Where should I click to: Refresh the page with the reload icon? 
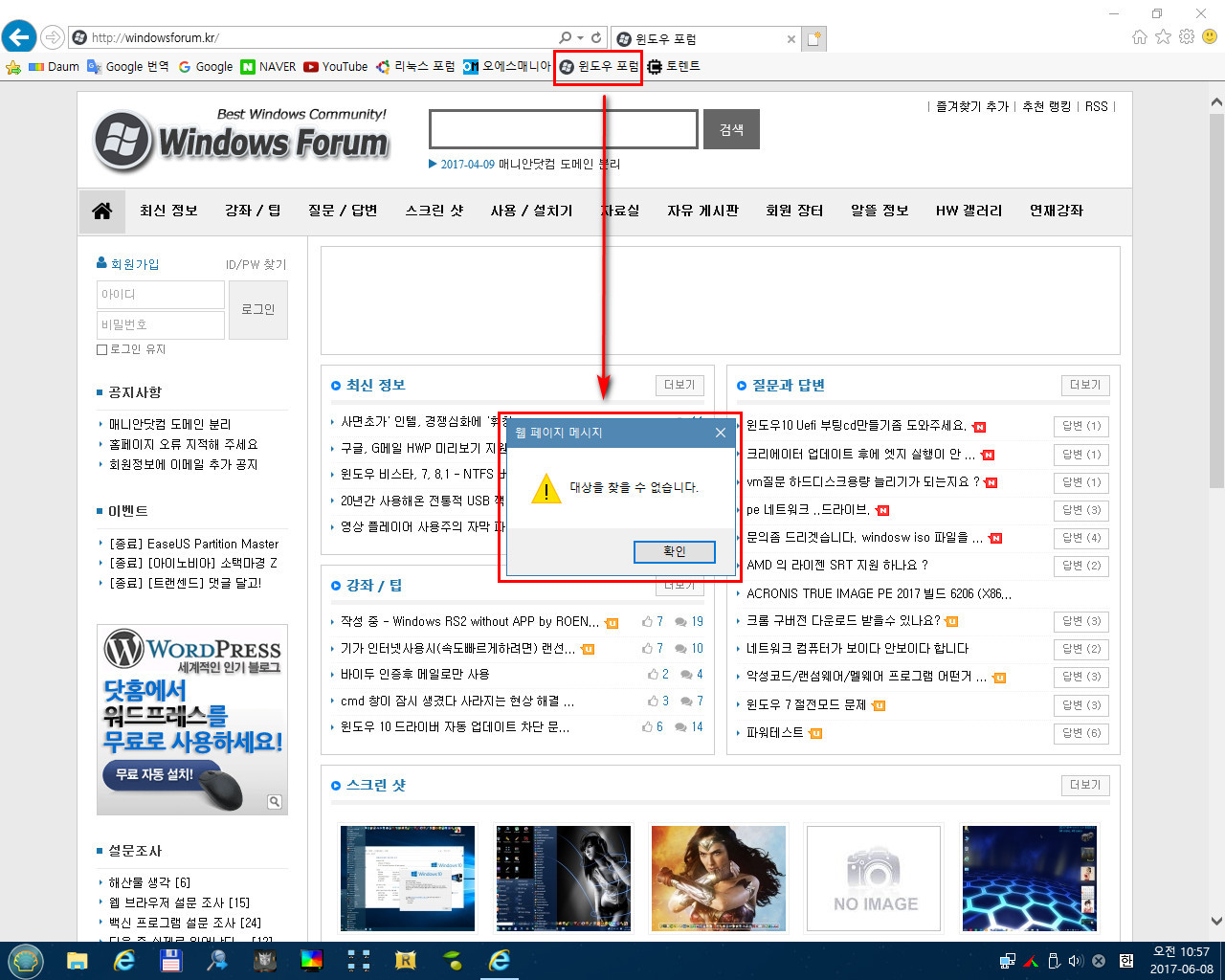pyautogui.click(x=596, y=38)
